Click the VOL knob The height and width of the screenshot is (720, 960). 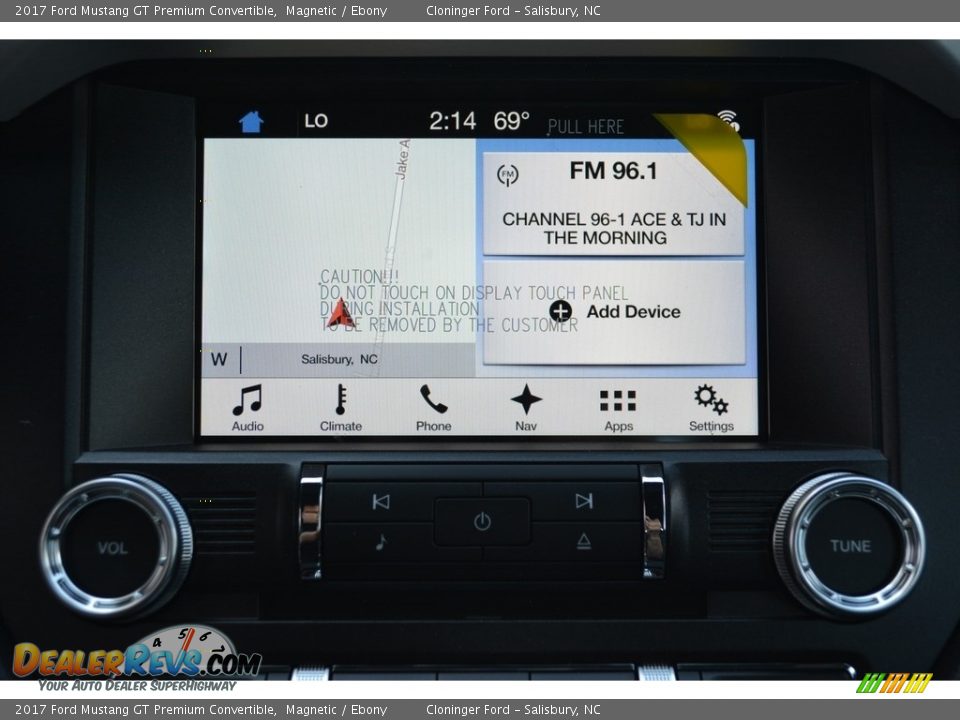coord(114,547)
